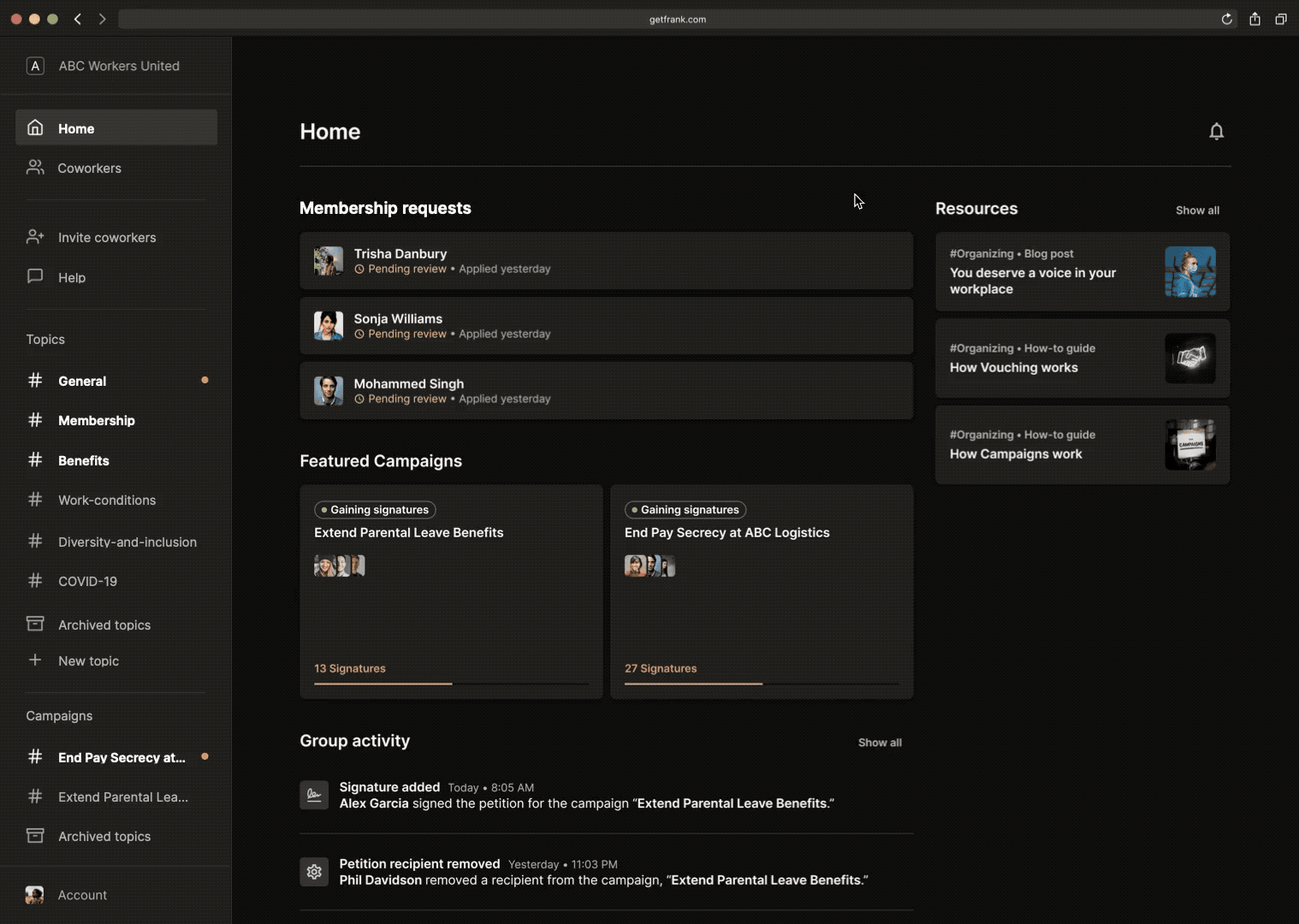Click the masked worker blog post thumbnail

[1190, 271]
